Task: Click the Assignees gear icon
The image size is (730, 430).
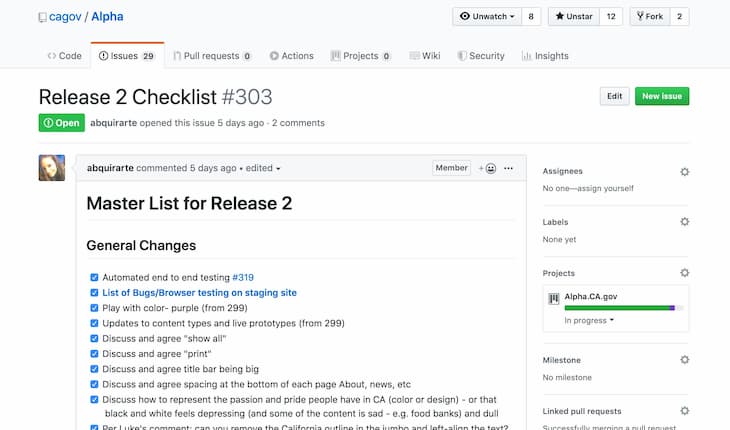Action: (684, 172)
